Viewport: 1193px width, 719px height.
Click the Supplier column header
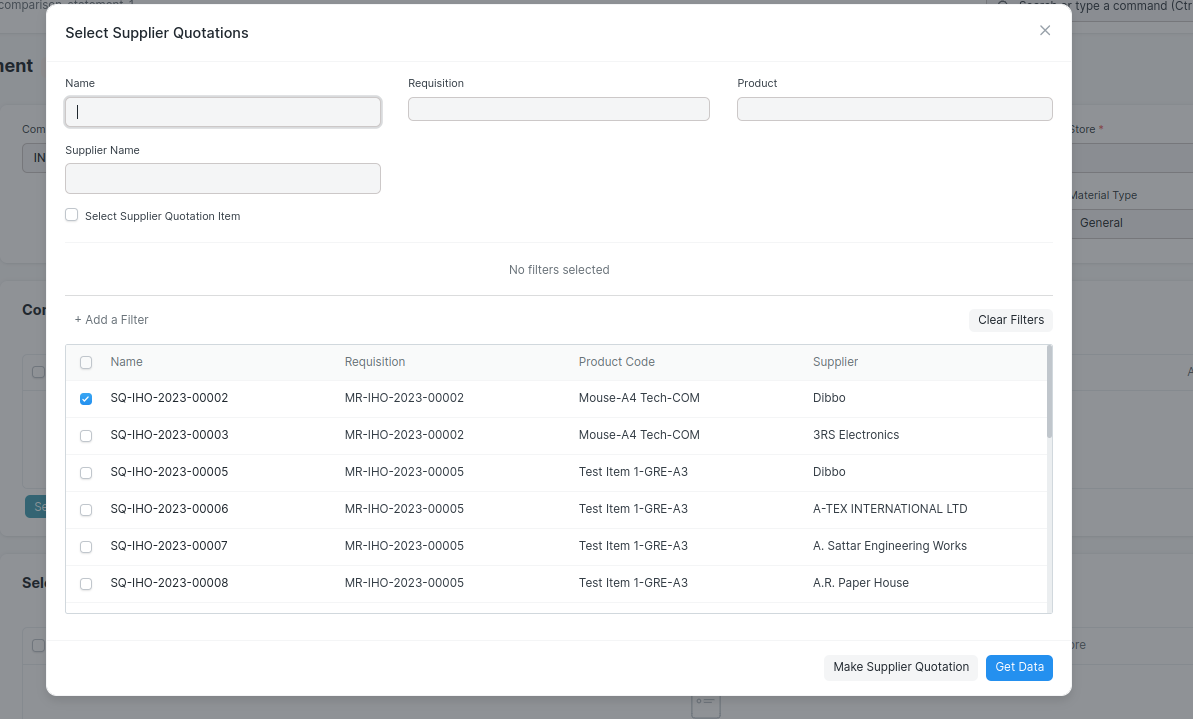pos(835,362)
